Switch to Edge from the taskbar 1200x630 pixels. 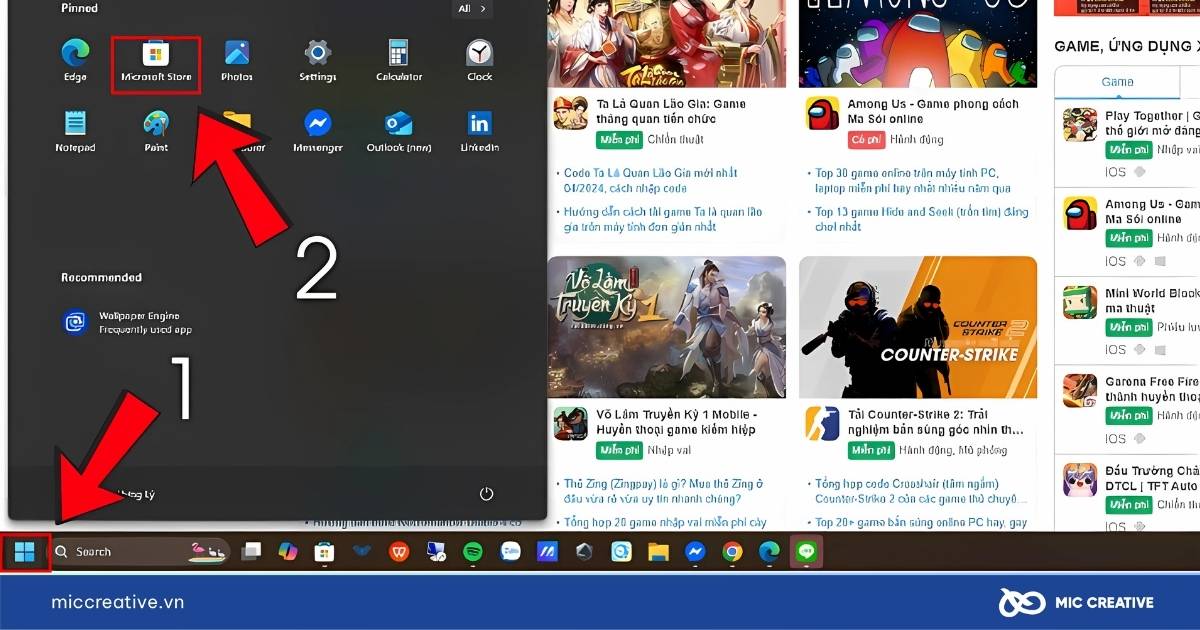pyautogui.click(x=769, y=552)
